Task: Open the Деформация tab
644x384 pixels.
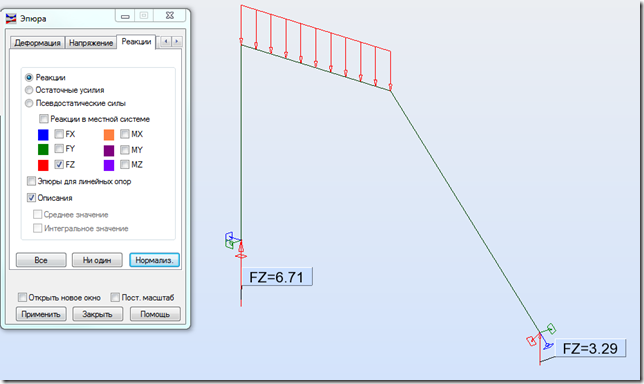Action: click(37, 42)
